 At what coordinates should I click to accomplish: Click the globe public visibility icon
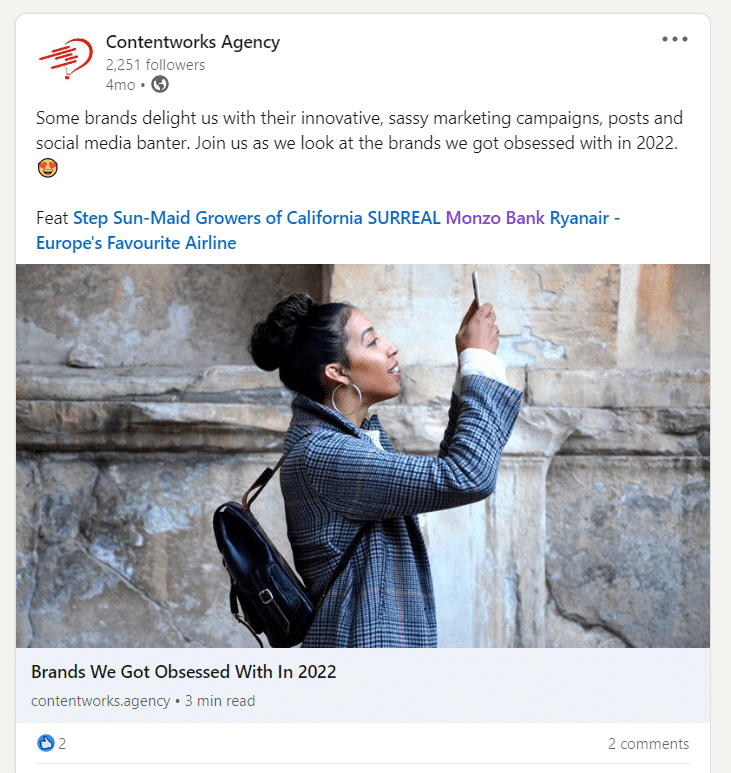point(160,85)
